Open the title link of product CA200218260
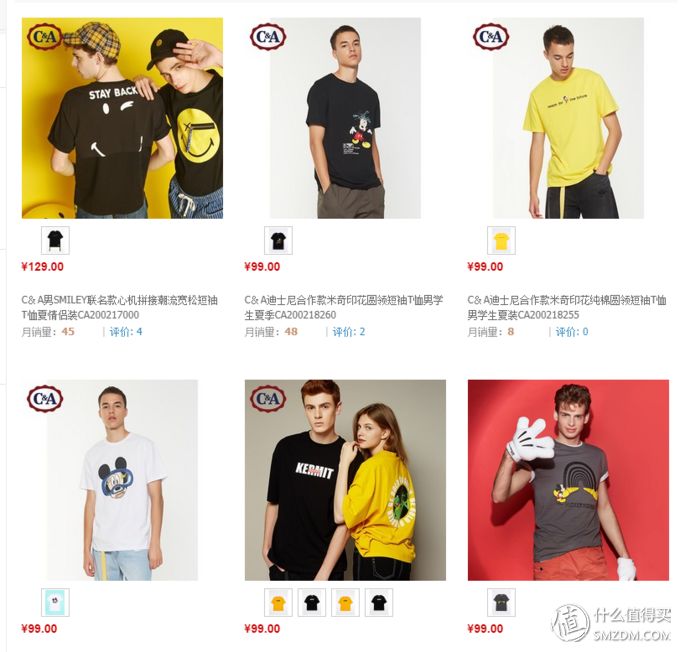Screen dimensions: 680x652 pyautogui.click(x=343, y=307)
